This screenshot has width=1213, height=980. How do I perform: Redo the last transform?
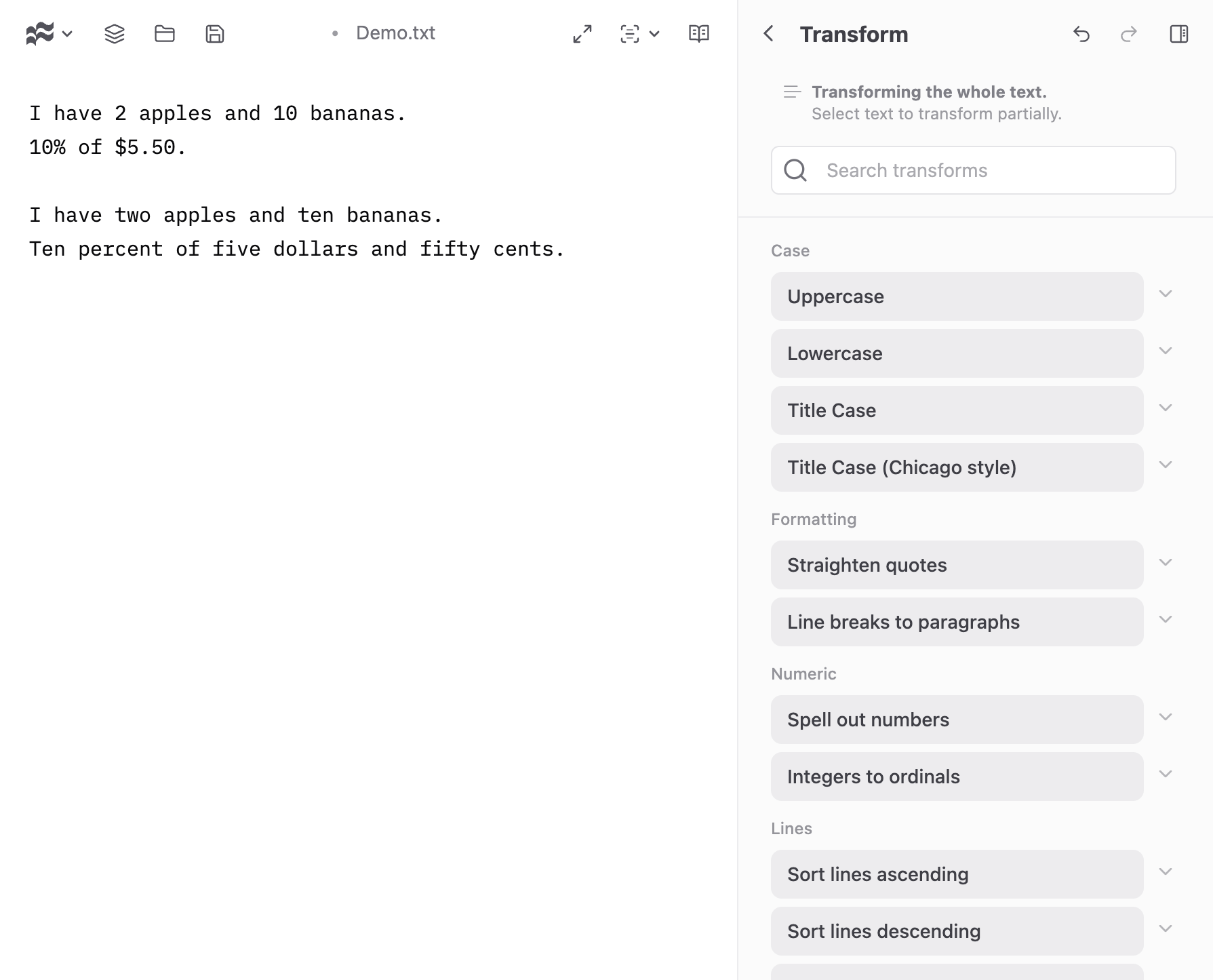coord(1128,35)
